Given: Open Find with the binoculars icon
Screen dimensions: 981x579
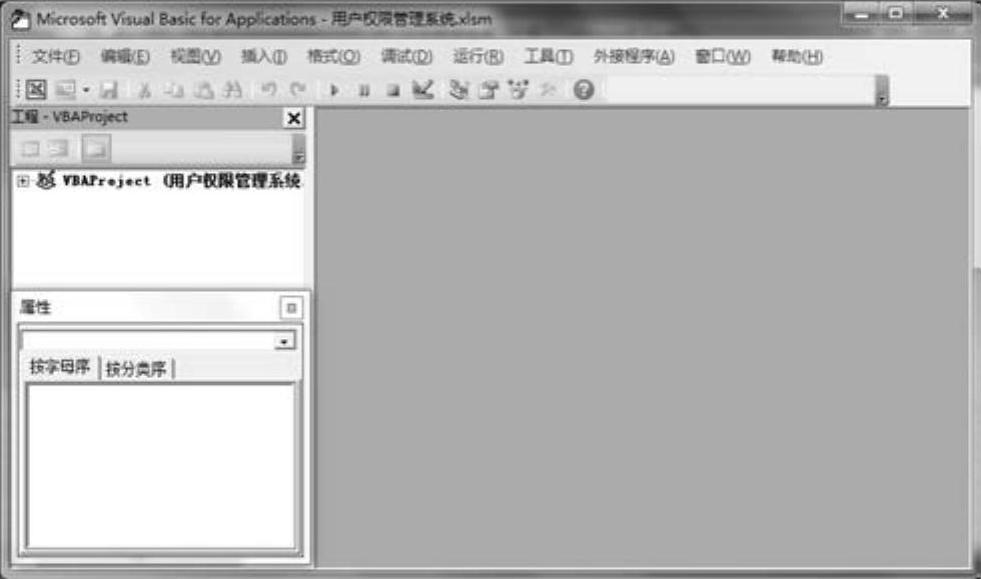Looking at the screenshot, I should [x=232, y=90].
